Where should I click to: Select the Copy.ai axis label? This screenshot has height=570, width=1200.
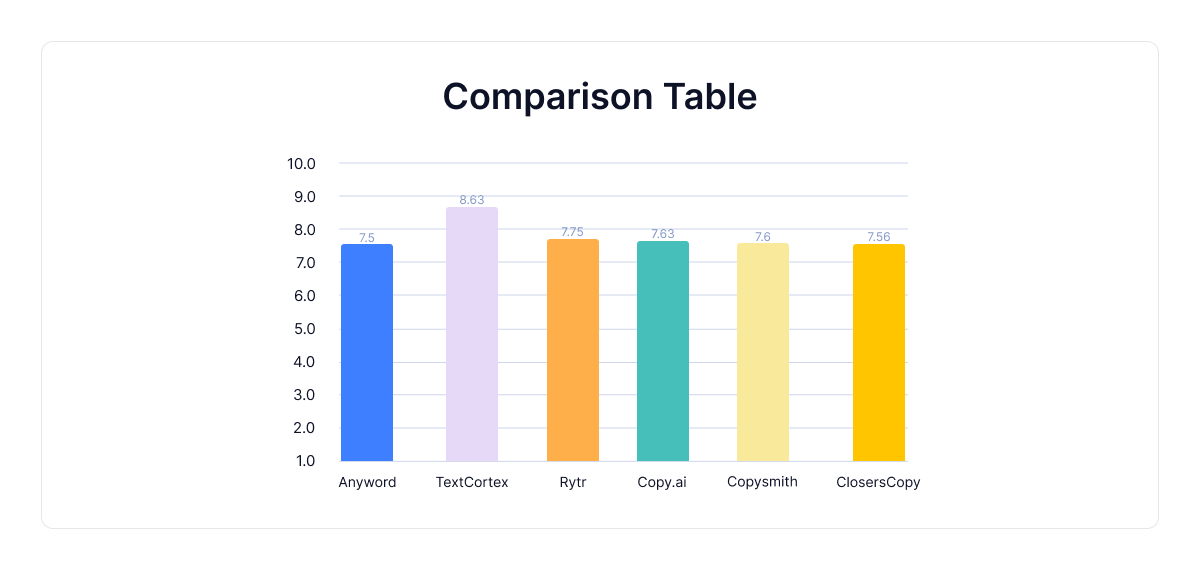(x=663, y=482)
